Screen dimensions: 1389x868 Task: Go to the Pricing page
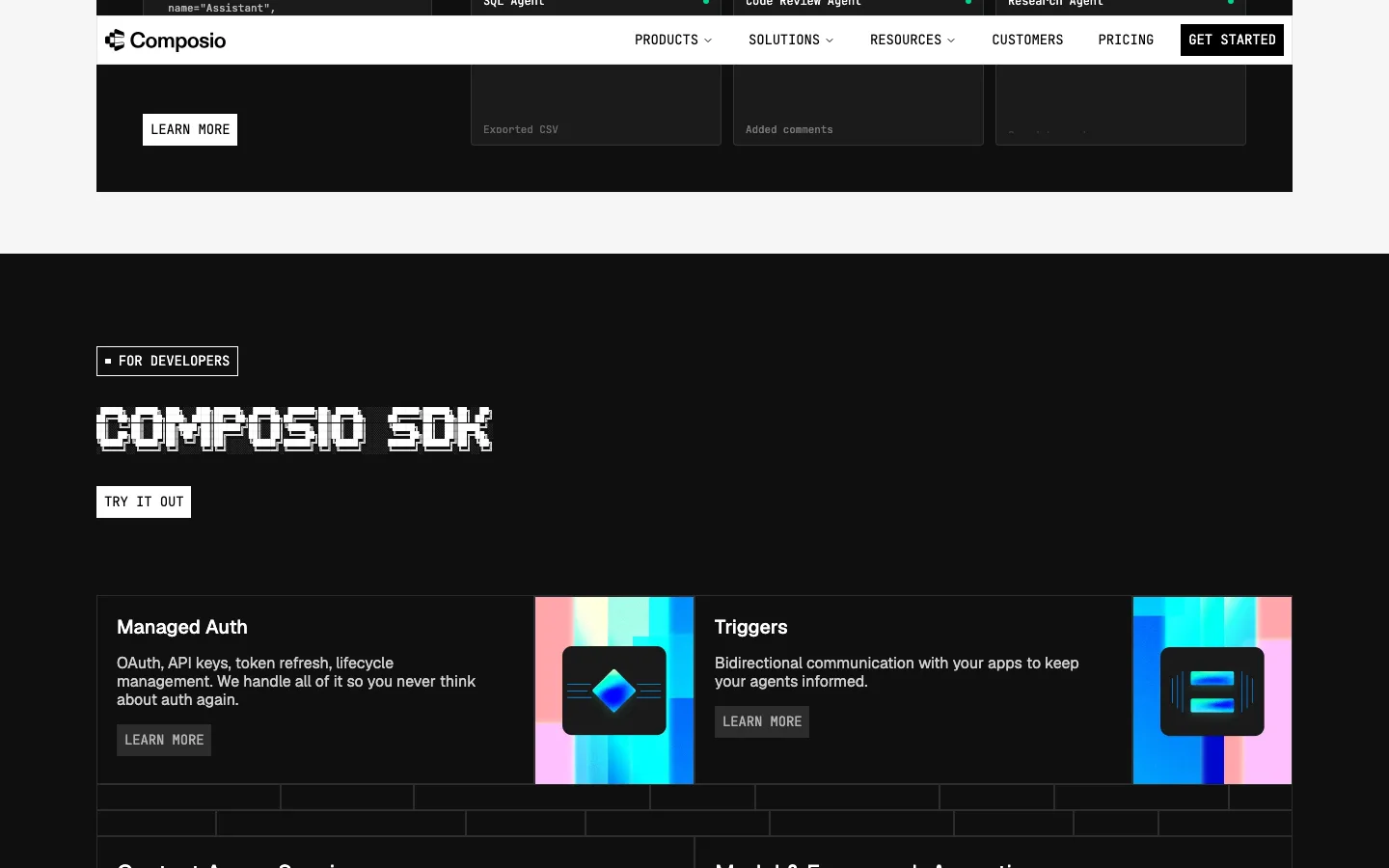pyautogui.click(x=1126, y=40)
